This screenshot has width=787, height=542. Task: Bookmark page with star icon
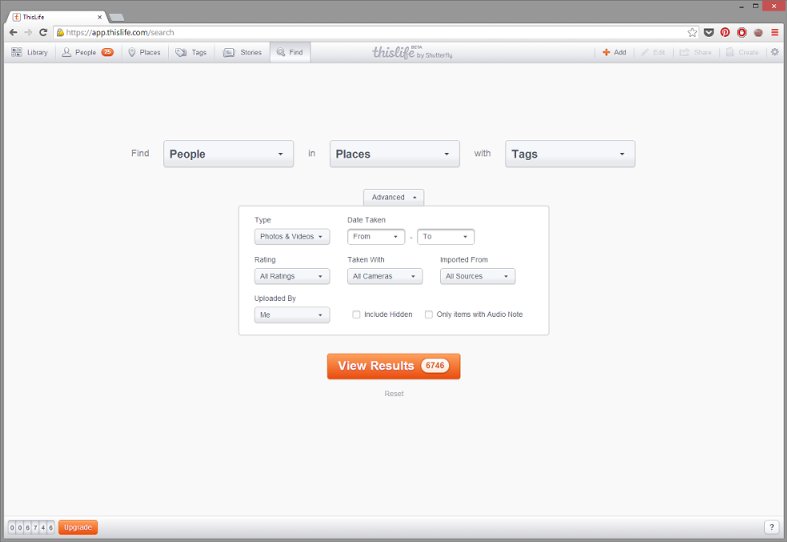coord(692,32)
